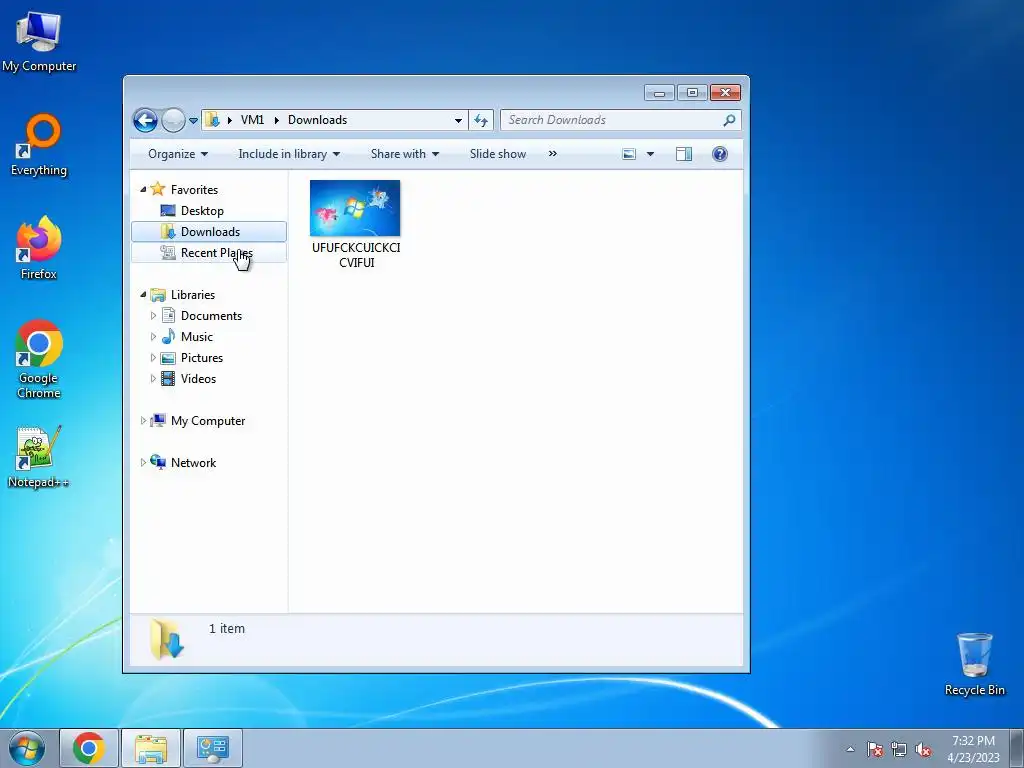Collapse the Favorites group
The width and height of the screenshot is (1024, 768).
(x=143, y=189)
